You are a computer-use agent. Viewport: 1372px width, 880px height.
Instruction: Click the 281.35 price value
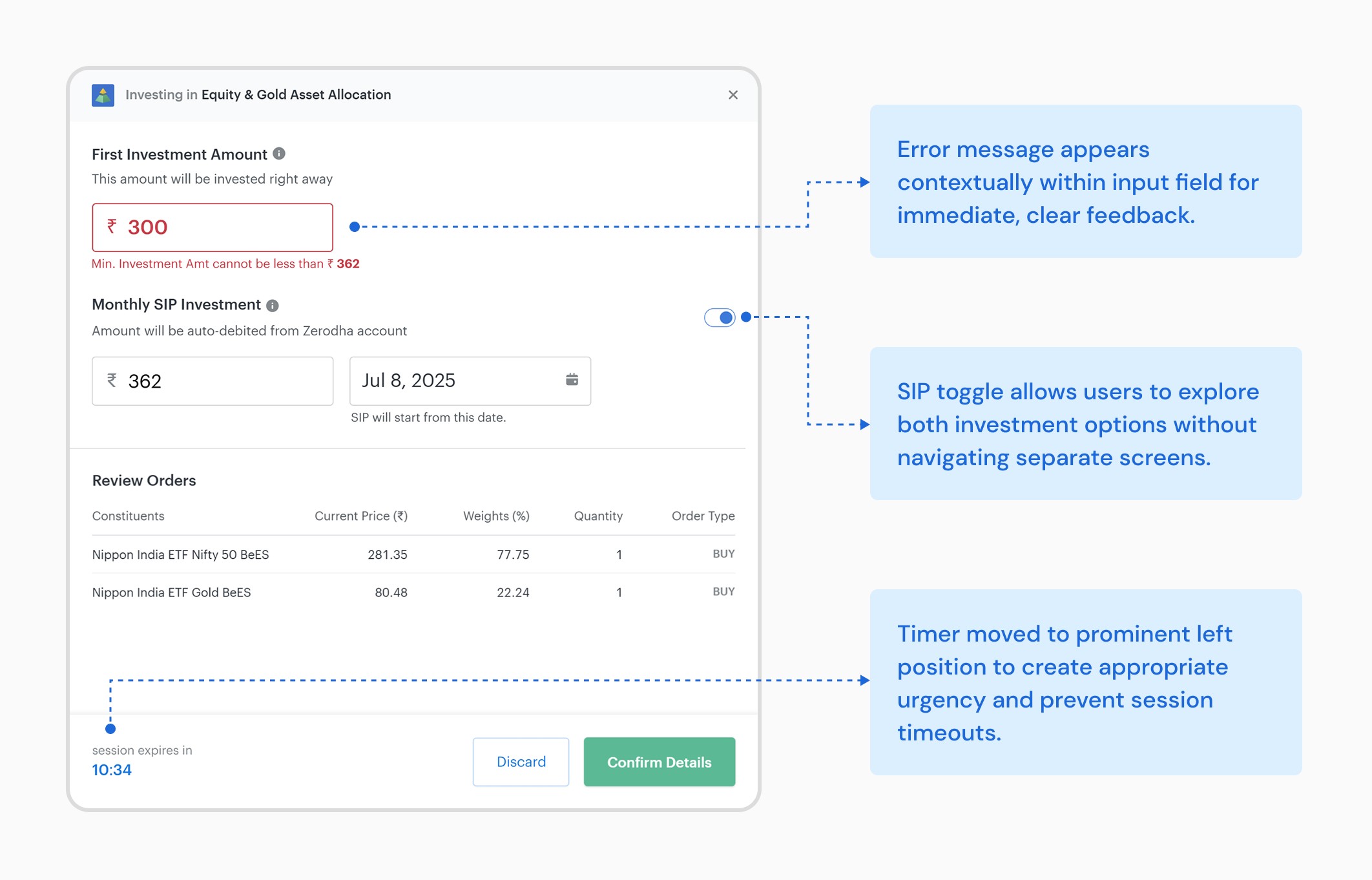pos(388,554)
